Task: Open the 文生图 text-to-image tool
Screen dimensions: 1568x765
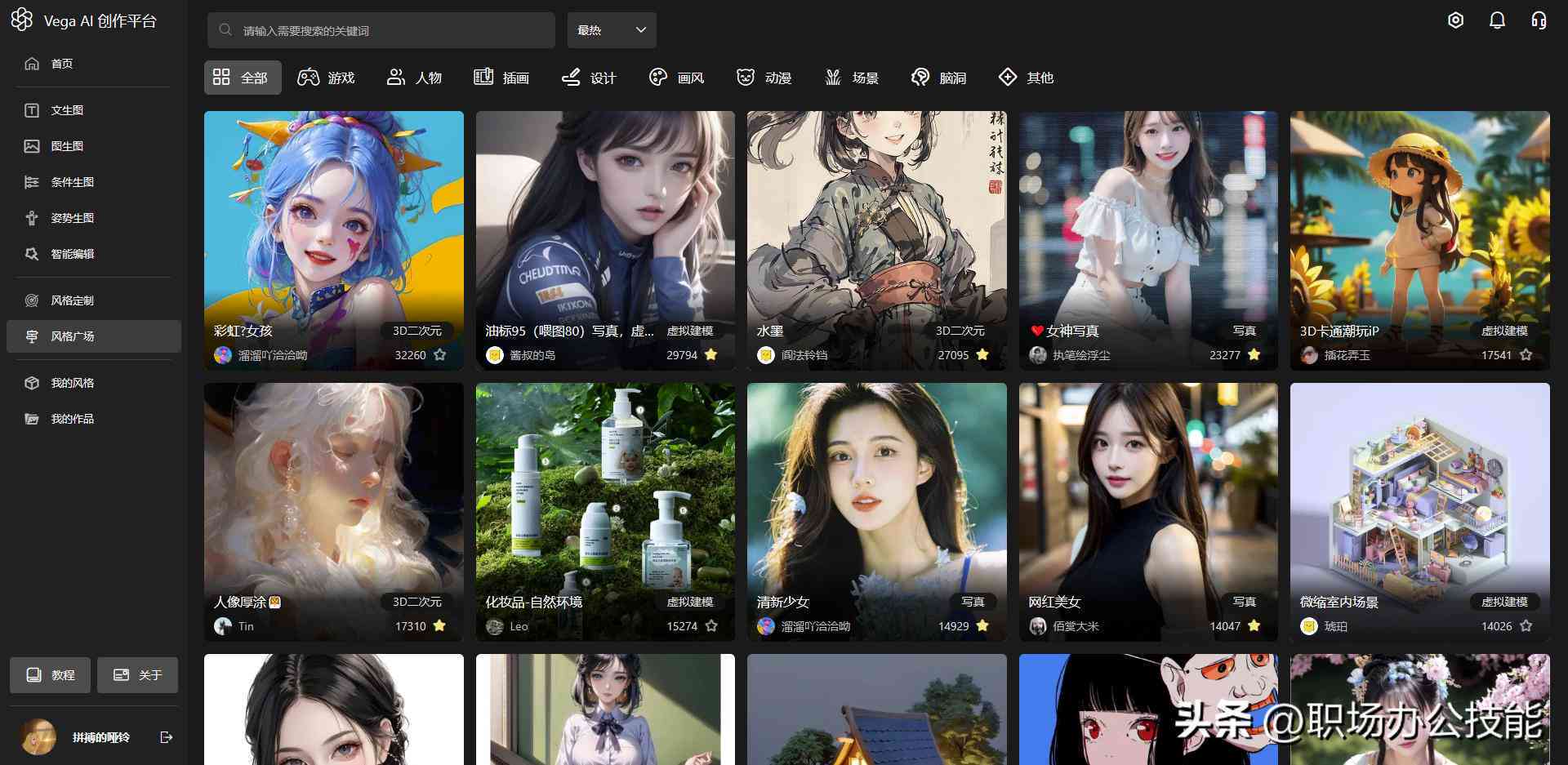Action: click(94, 110)
